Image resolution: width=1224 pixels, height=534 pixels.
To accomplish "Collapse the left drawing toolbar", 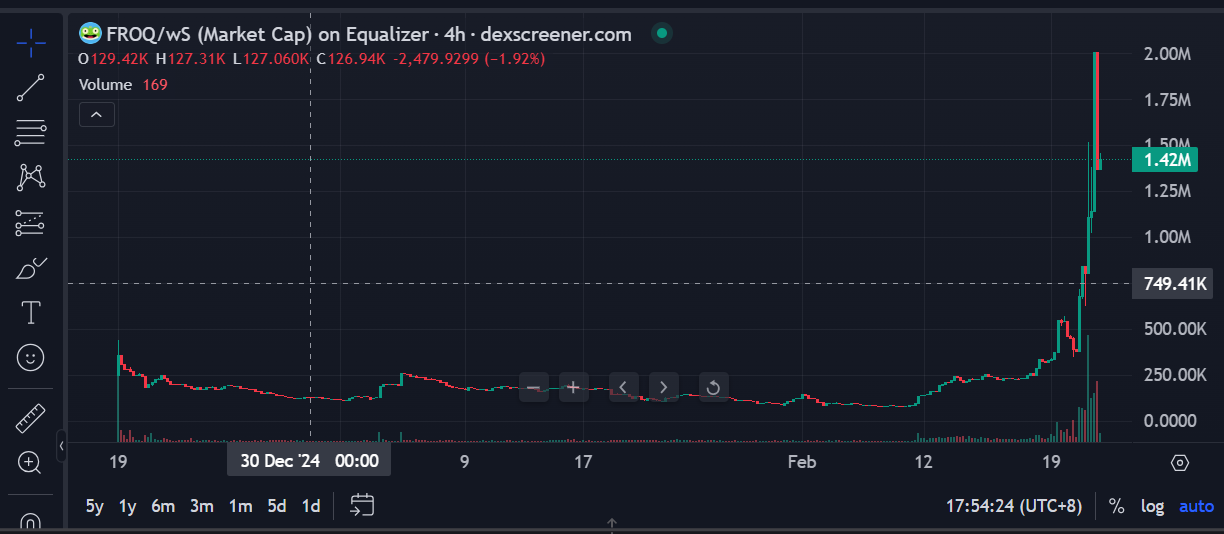I will pos(61,445).
